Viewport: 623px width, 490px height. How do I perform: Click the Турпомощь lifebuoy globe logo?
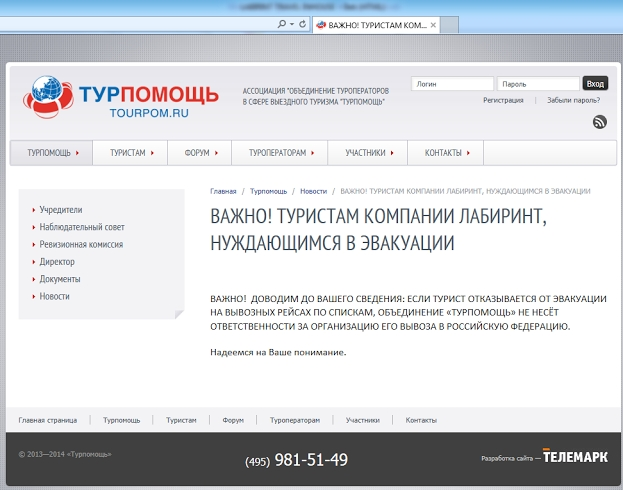tap(48, 97)
